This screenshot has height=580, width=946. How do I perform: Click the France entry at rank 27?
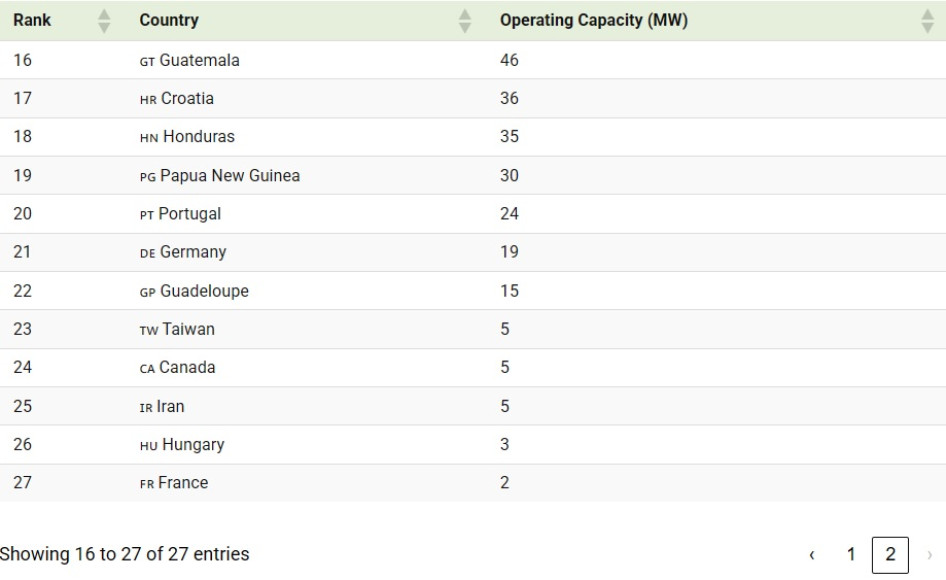pyautogui.click(x=183, y=483)
